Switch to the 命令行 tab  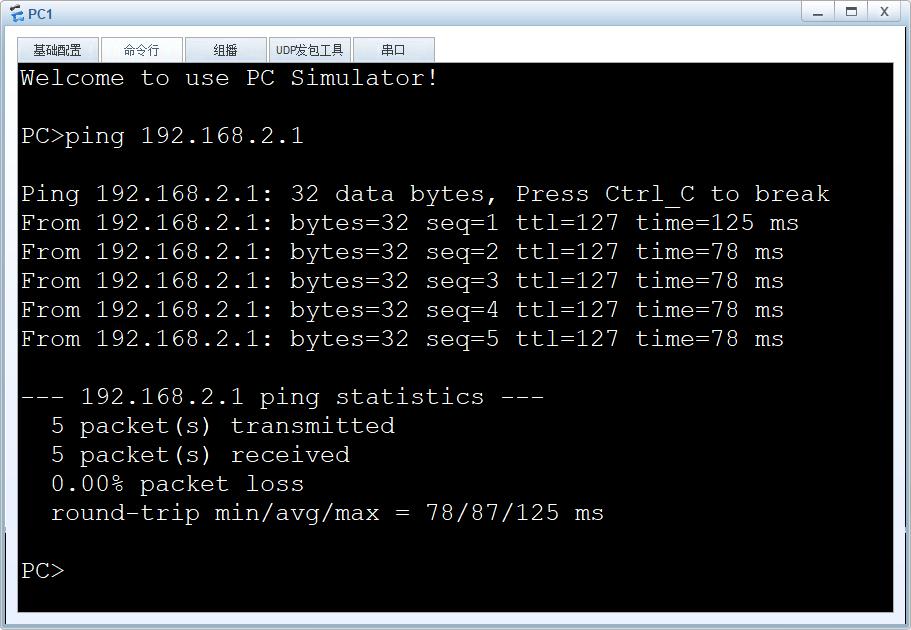click(141, 50)
